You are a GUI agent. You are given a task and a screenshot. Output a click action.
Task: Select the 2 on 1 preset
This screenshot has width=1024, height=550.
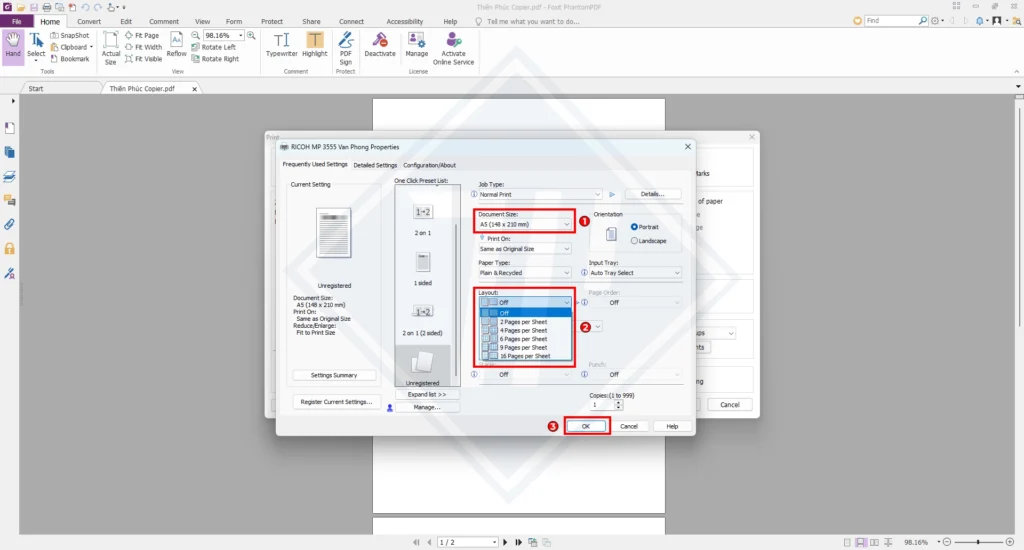[x=423, y=219]
